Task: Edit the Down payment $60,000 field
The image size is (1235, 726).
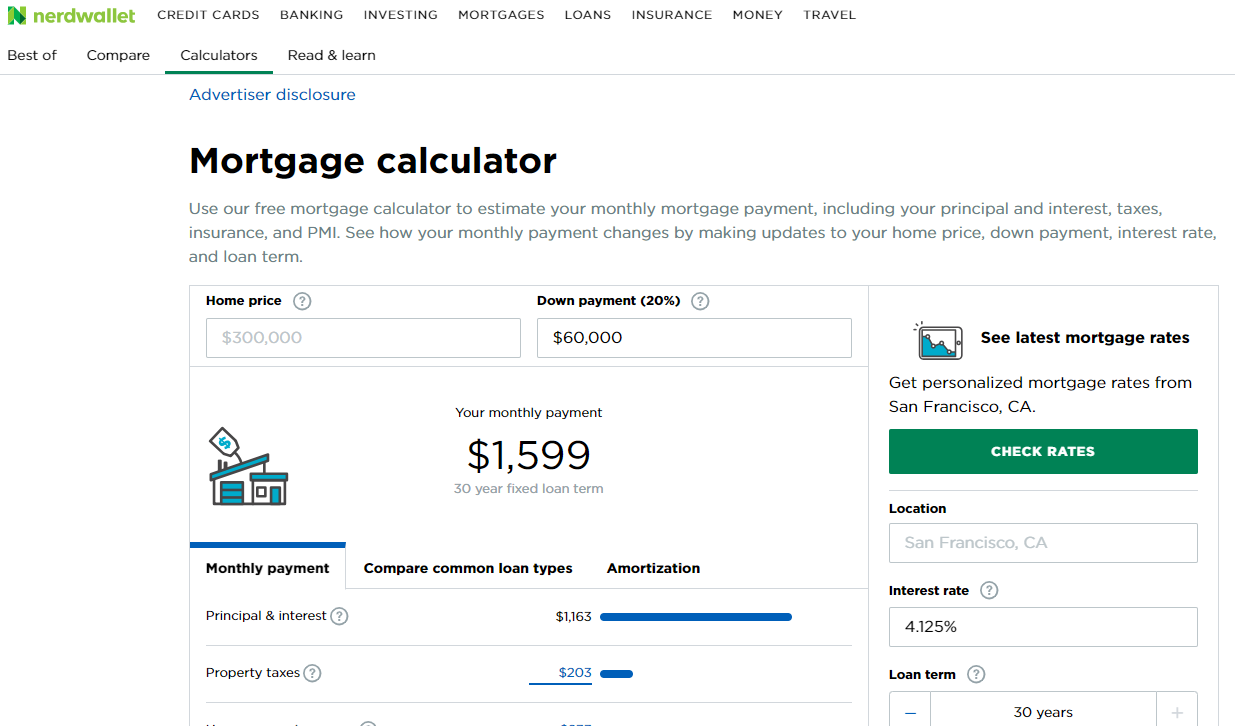Action: [694, 338]
